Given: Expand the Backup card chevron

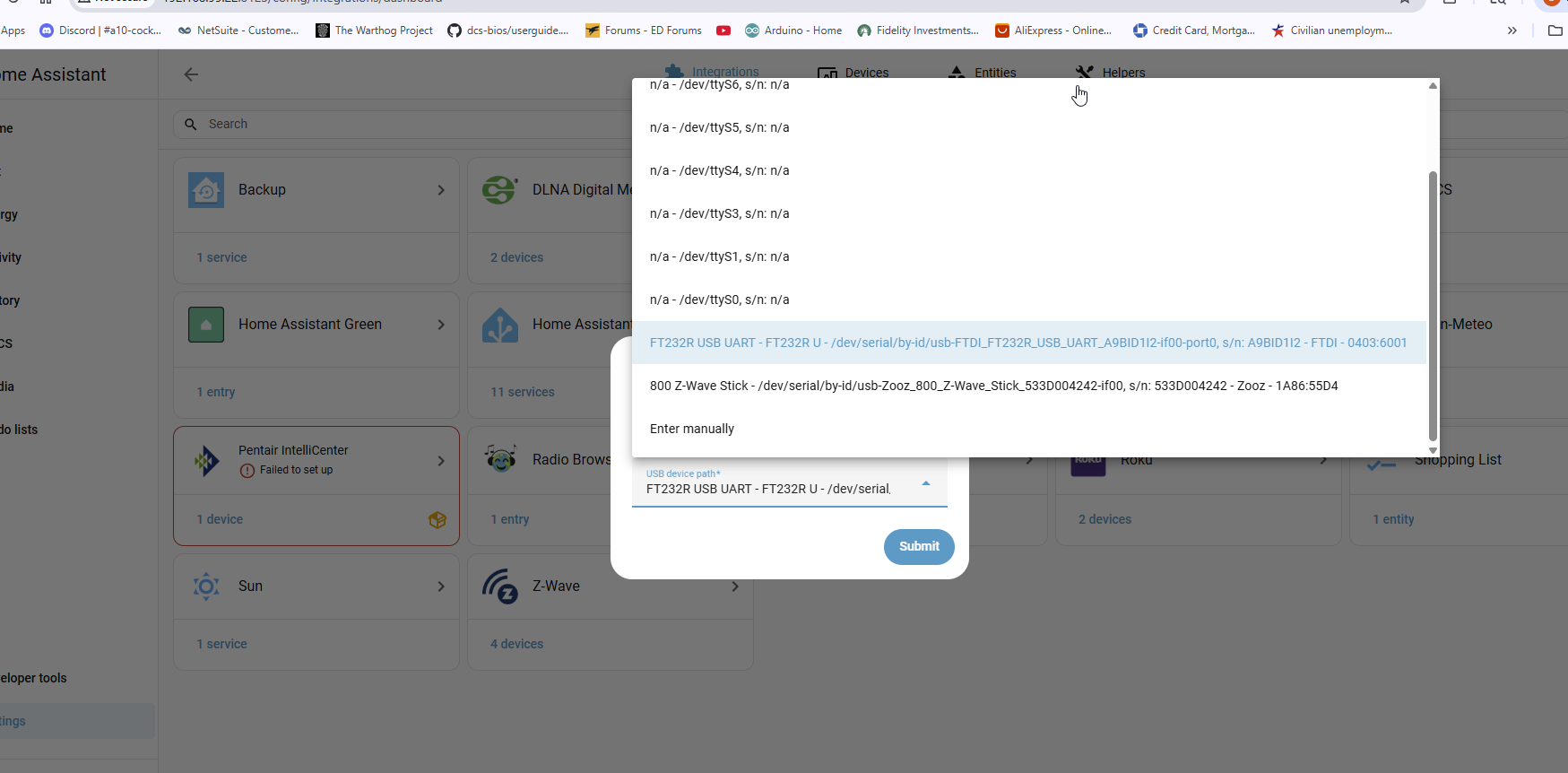Looking at the screenshot, I should tap(441, 190).
